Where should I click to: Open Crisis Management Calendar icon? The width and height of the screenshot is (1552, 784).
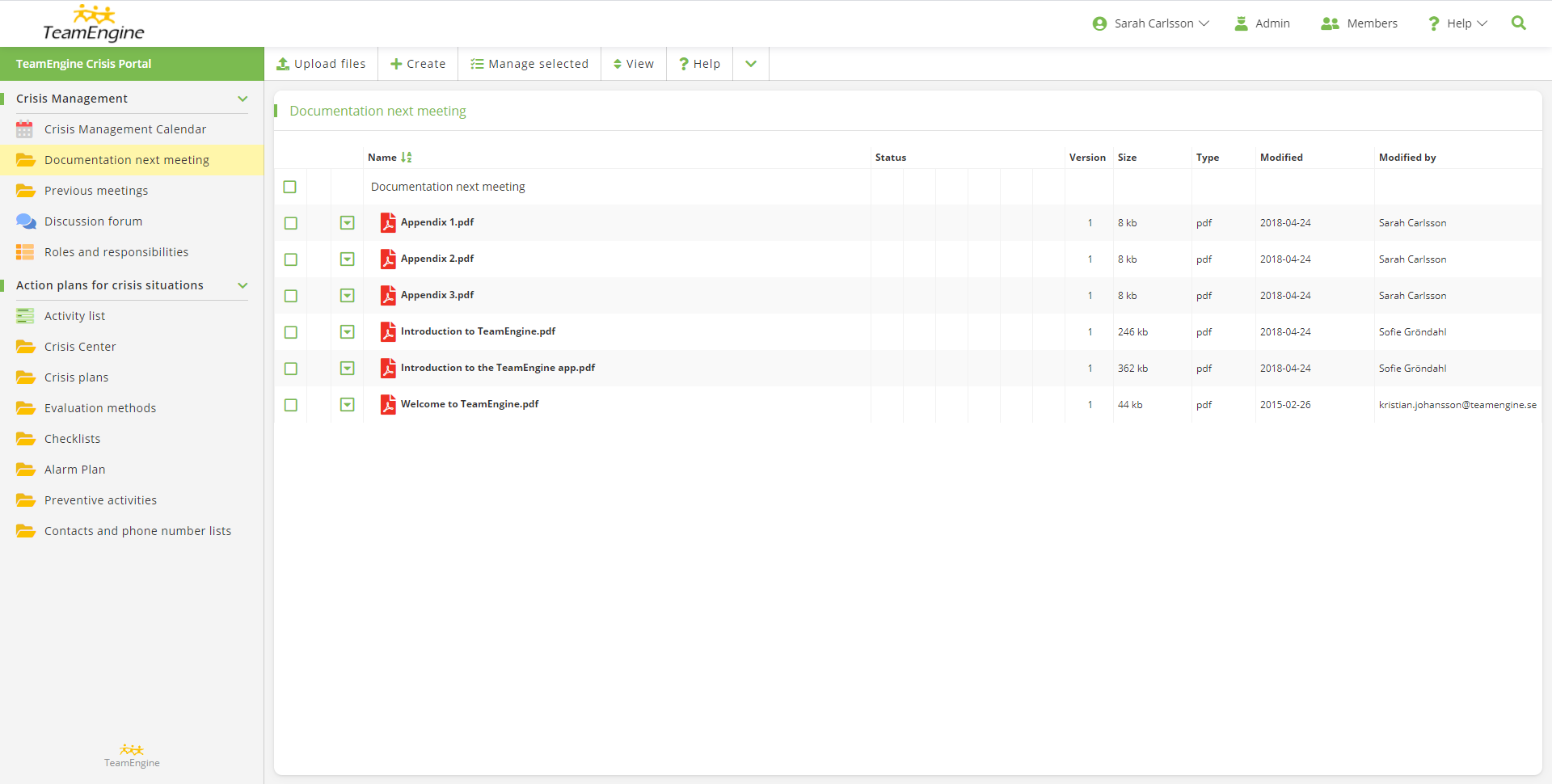(25, 129)
